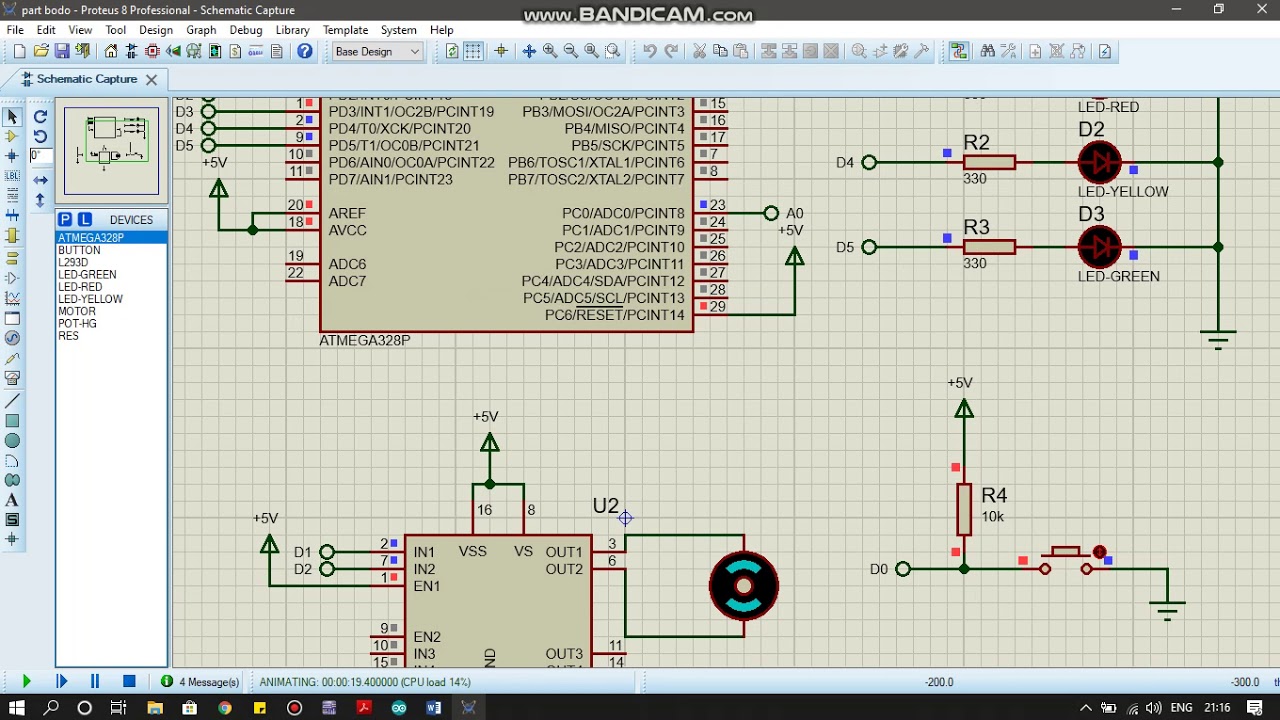Select the Wire Label (LBL) mode tool
1280x720 pixels.
click(12, 176)
